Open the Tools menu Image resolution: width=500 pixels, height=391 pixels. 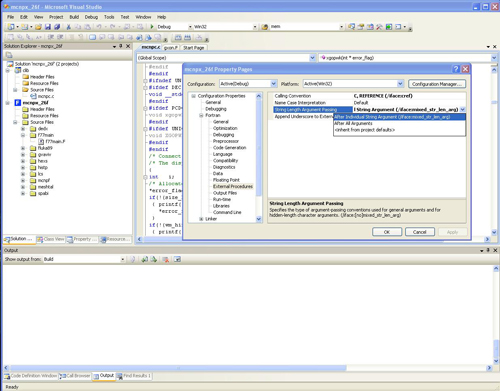[109, 17]
